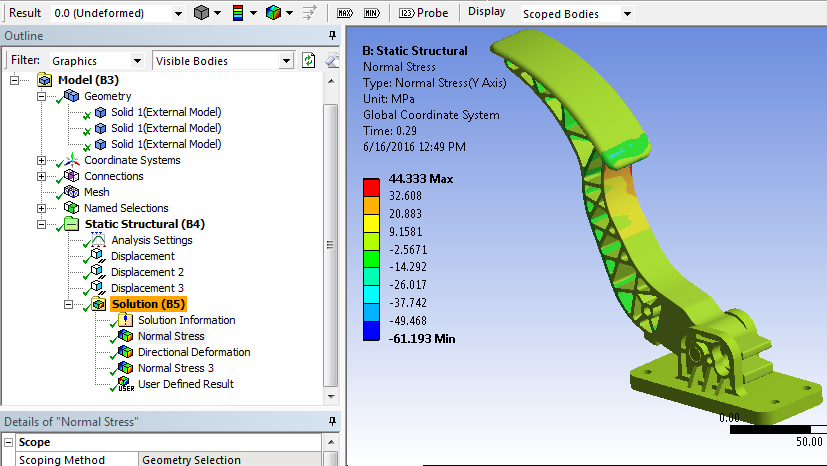This screenshot has width=827, height=466.
Task: Click the Connections node icon
Action: 71,176
